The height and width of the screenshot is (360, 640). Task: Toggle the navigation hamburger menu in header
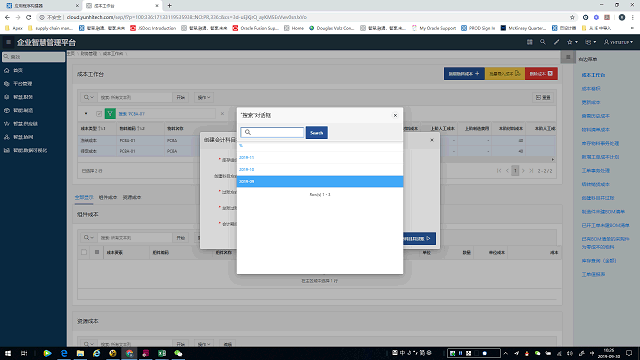(x=8, y=42)
